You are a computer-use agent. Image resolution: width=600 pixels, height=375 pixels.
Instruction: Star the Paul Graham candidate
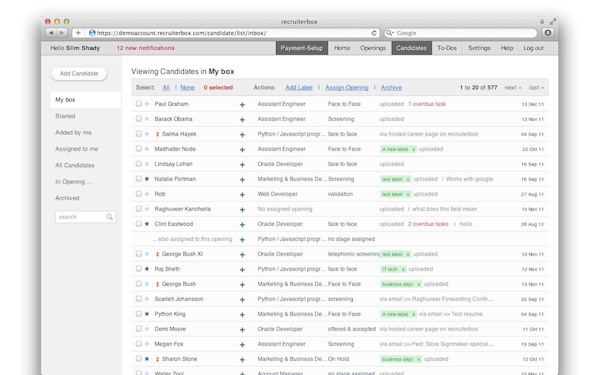point(147,104)
